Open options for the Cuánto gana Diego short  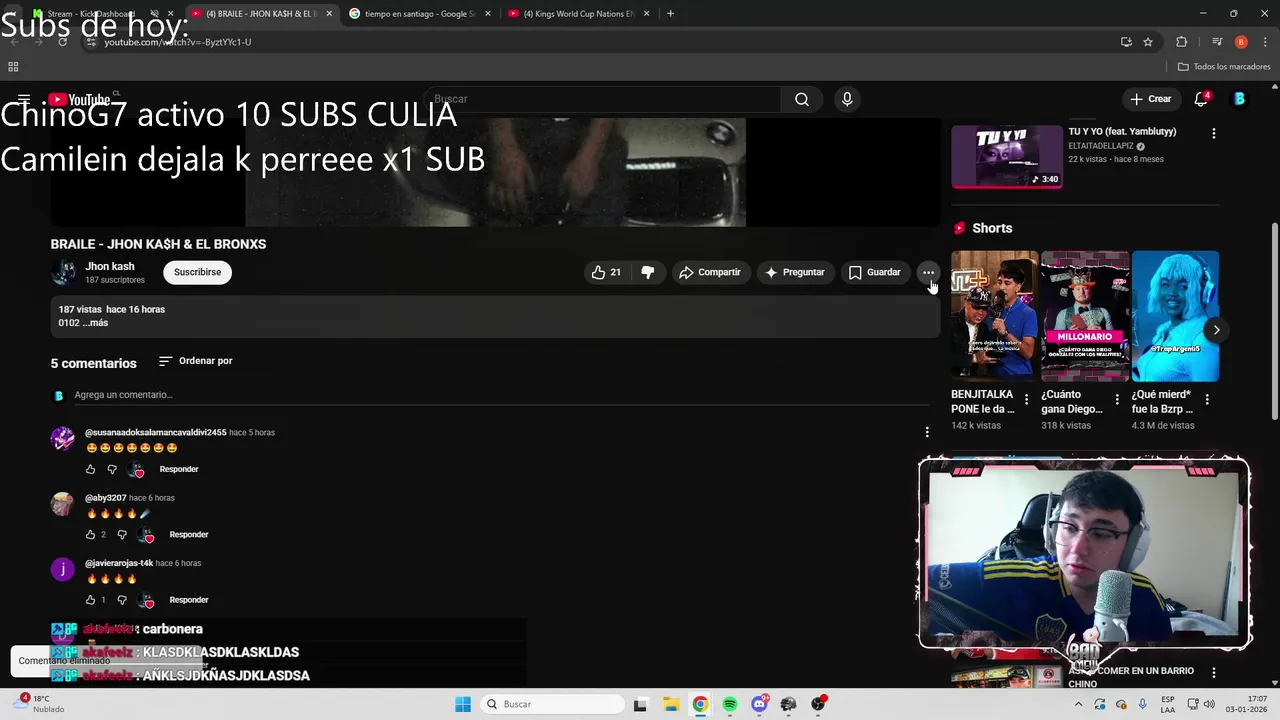[x=1117, y=399]
